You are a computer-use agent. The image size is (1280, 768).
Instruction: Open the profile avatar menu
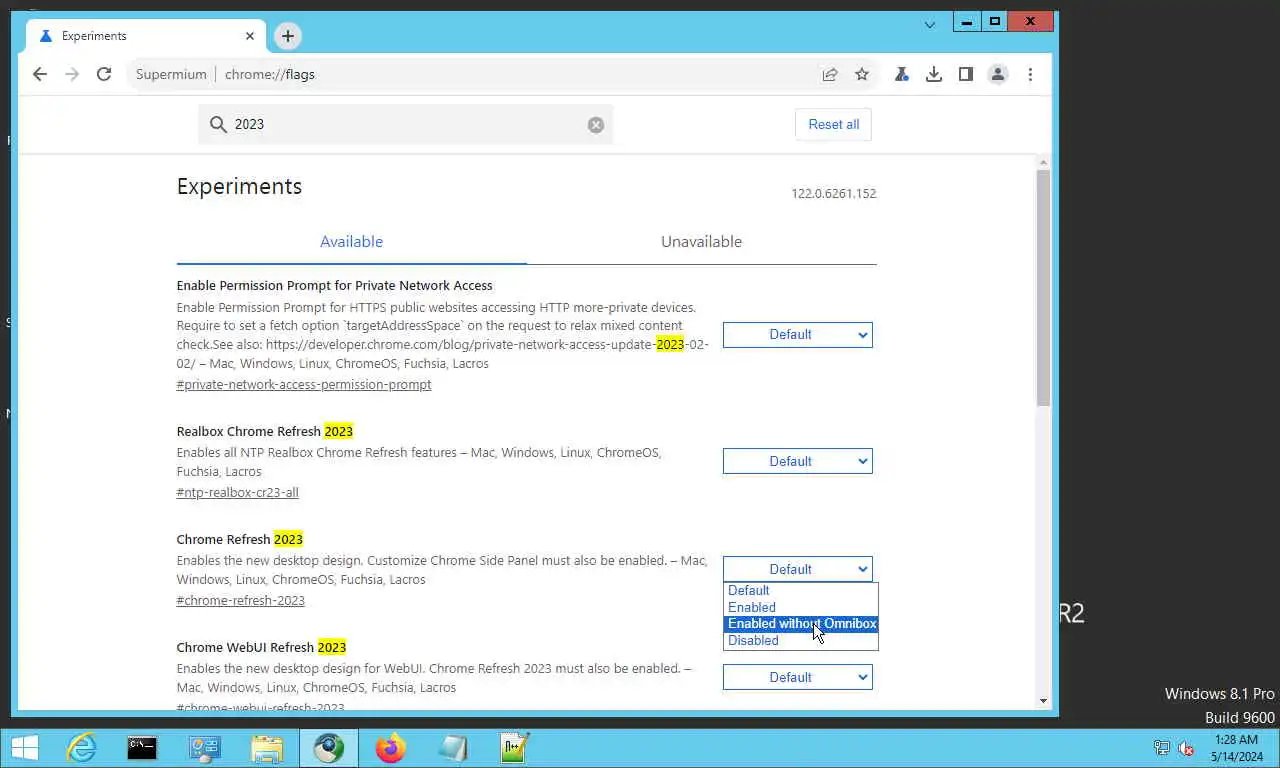[998, 74]
